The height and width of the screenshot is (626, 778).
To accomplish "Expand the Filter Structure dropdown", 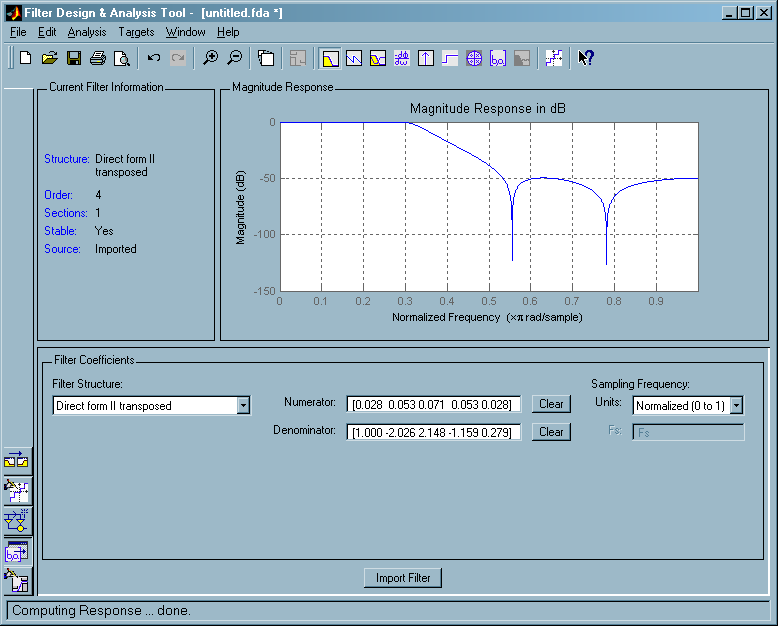I will (243, 405).
